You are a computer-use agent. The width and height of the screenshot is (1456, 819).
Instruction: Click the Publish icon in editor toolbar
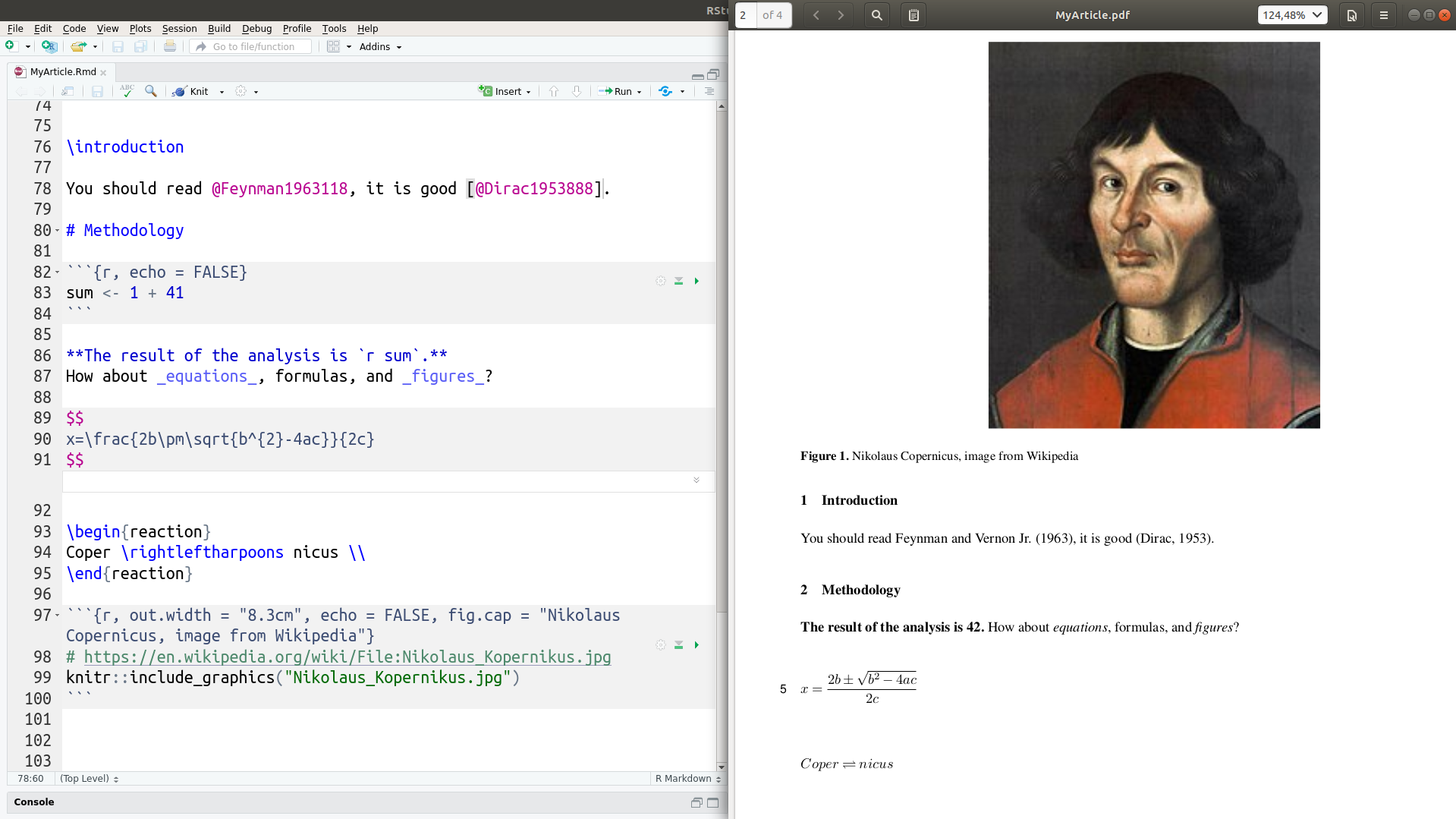(665, 91)
